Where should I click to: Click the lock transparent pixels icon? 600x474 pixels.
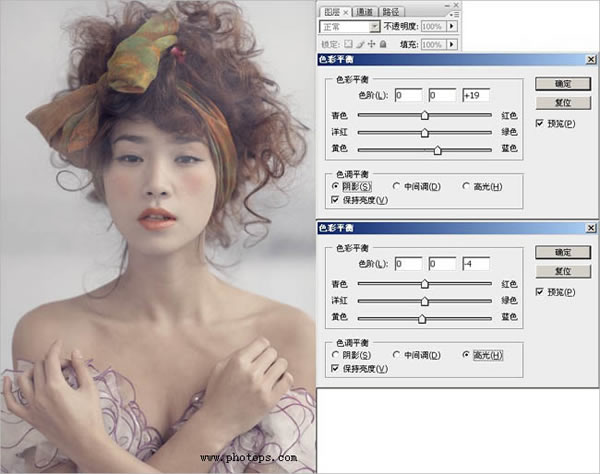[349, 45]
